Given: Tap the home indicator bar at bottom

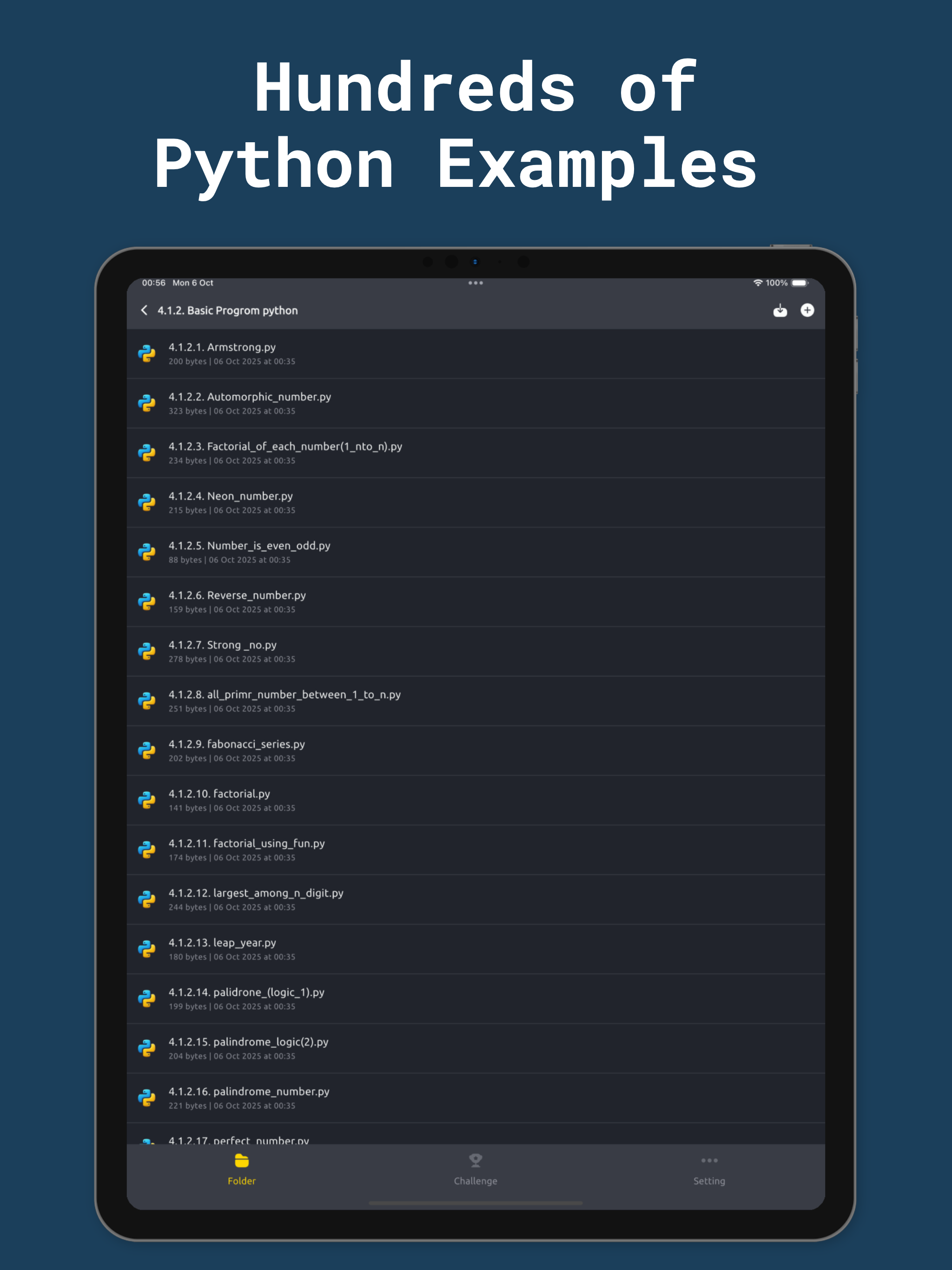Looking at the screenshot, I should coord(476,1203).
